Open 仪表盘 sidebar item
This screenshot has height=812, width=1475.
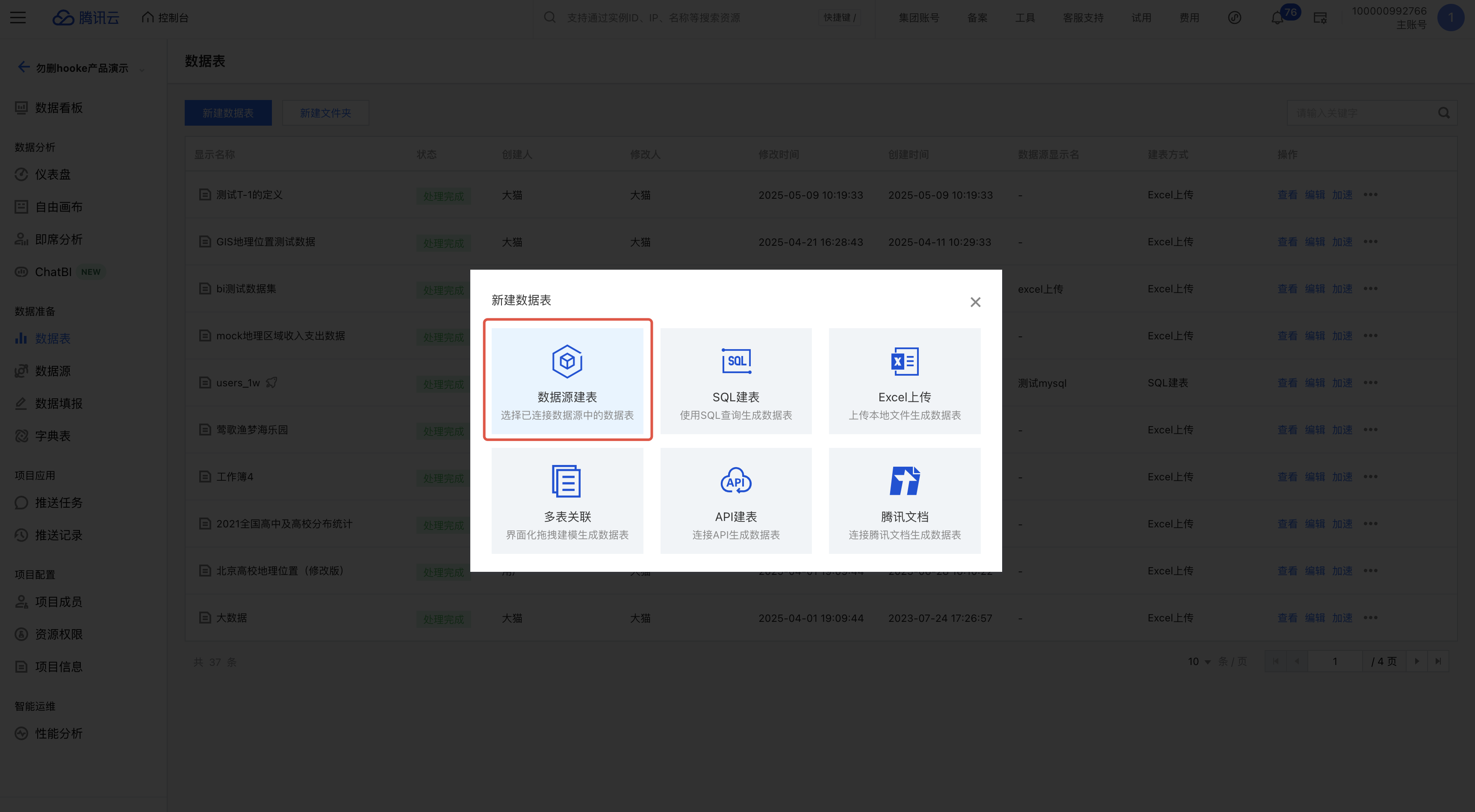53,174
